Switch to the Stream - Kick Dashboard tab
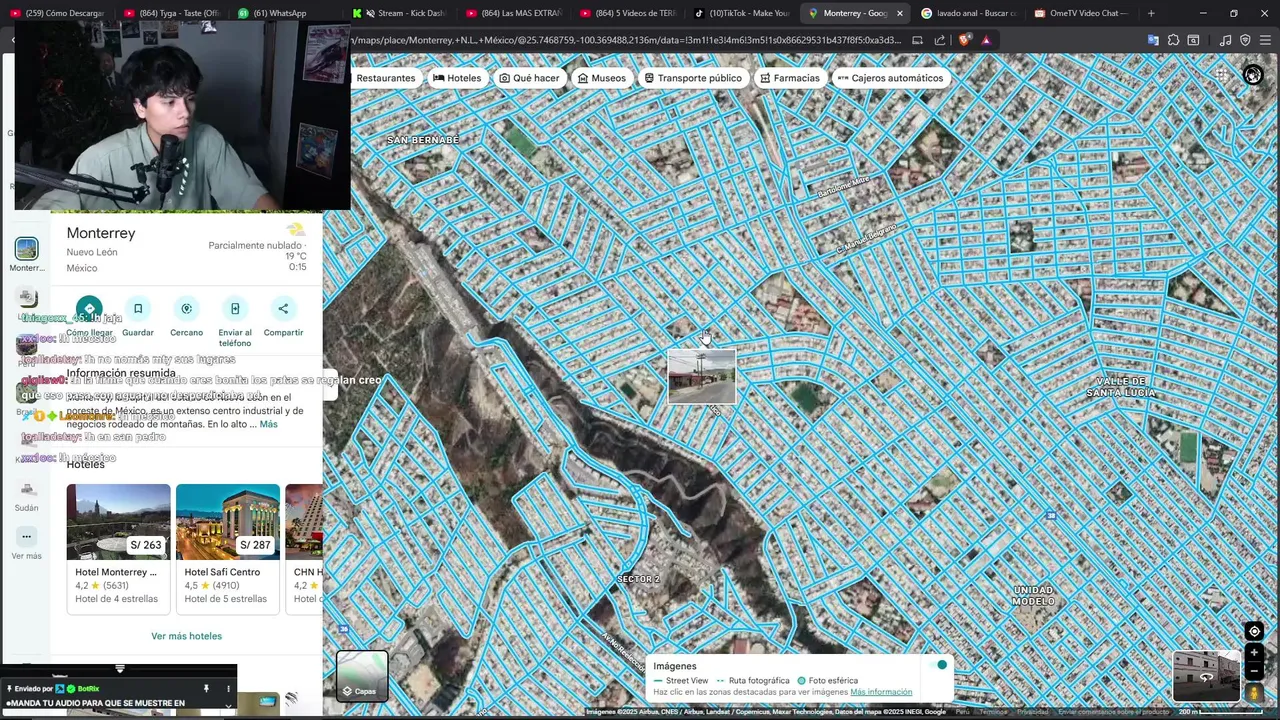1280x720 pixels. [x=398, y=13]
